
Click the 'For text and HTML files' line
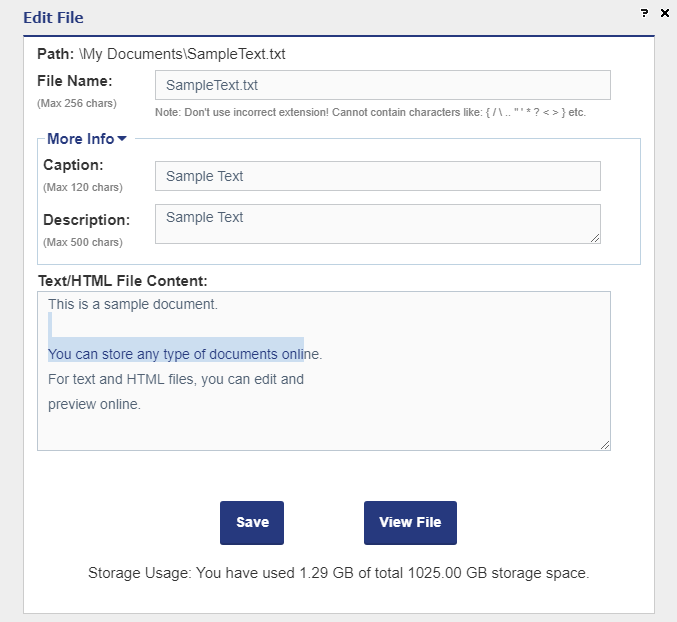176,379
